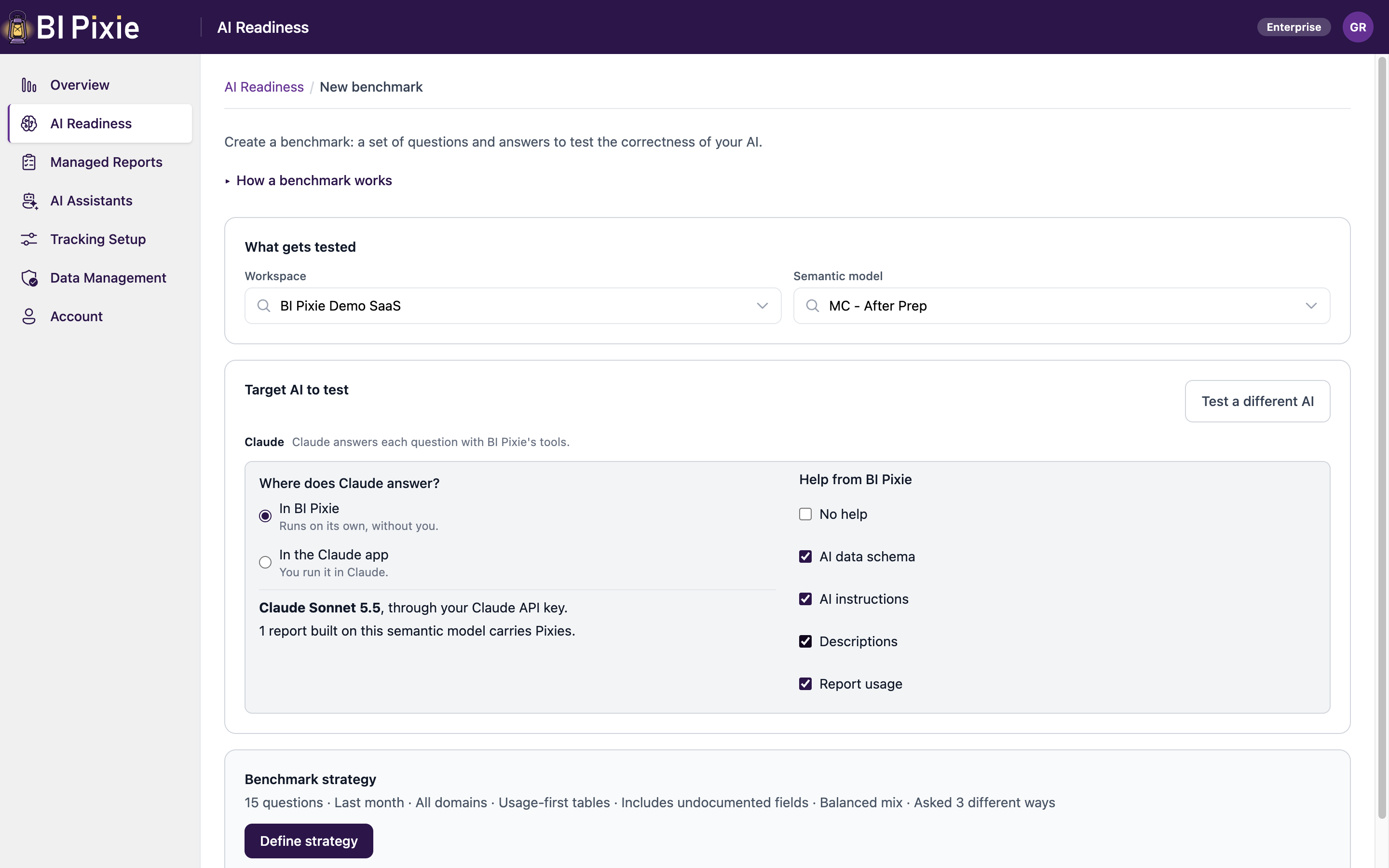Click the Enterprise plan badge
This screenshot has height=868, width=1389.
click(1293, 27)
